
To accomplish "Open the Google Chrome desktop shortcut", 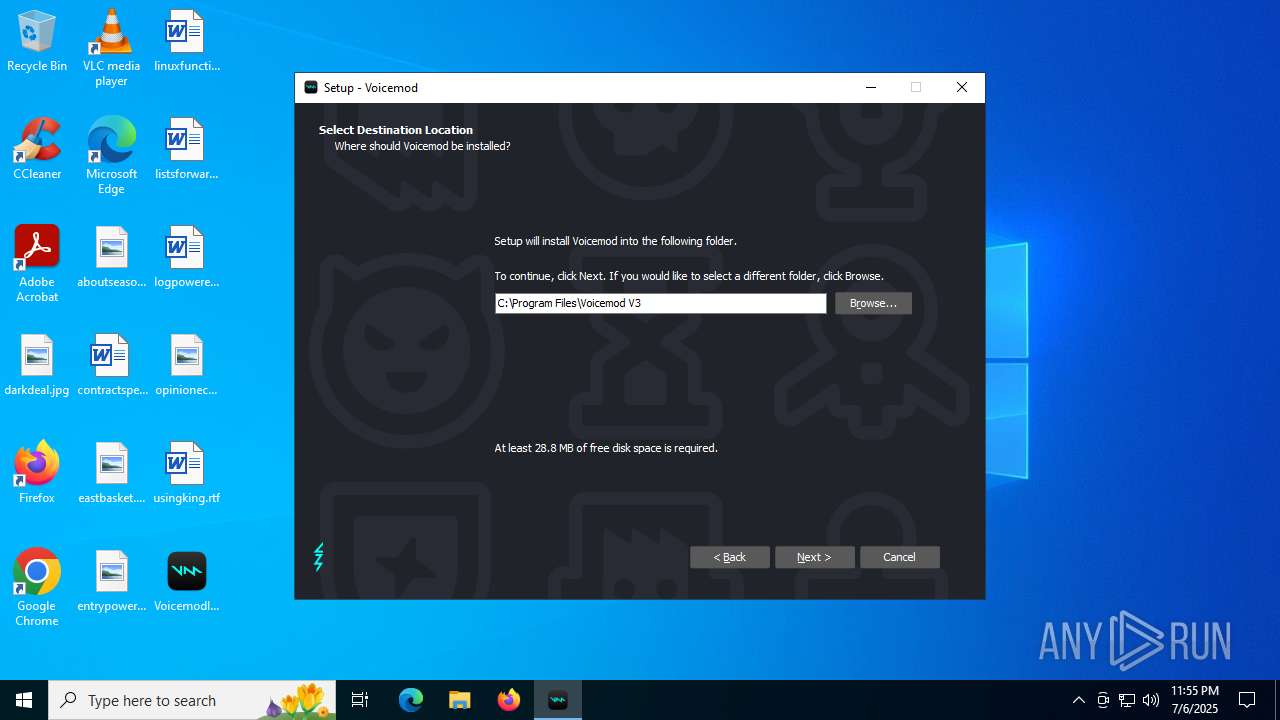I will click(37, 588).
